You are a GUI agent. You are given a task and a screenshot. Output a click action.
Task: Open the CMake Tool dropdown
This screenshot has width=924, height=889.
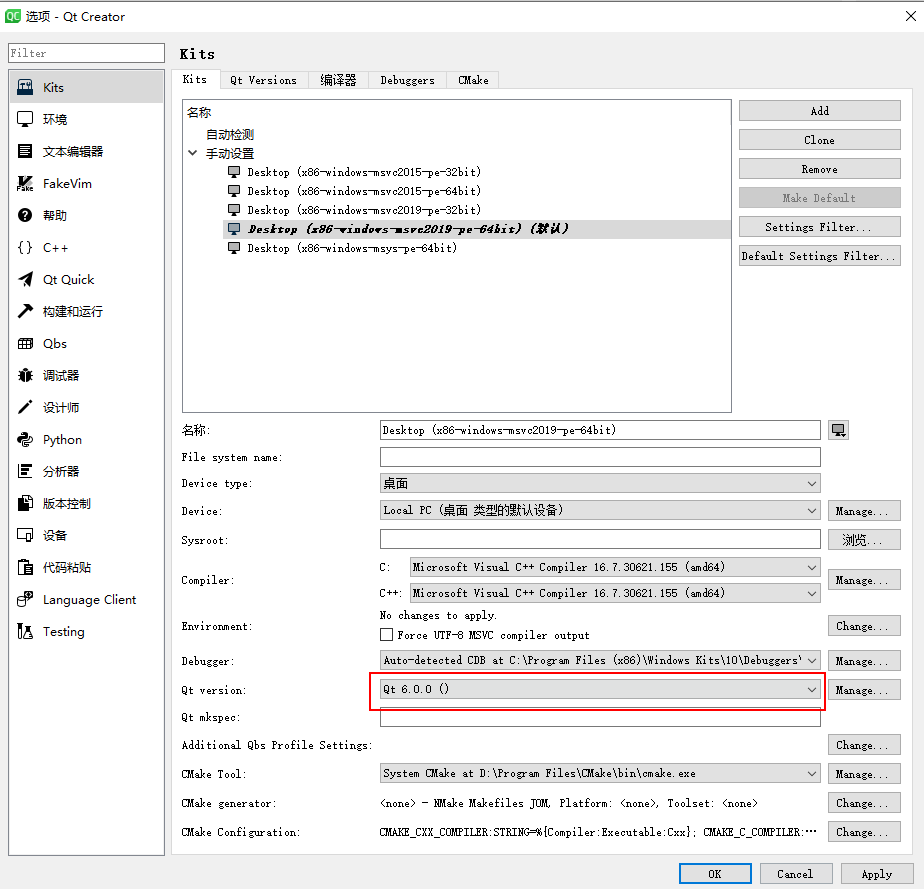pyautogui.click(x=600, y=774)
